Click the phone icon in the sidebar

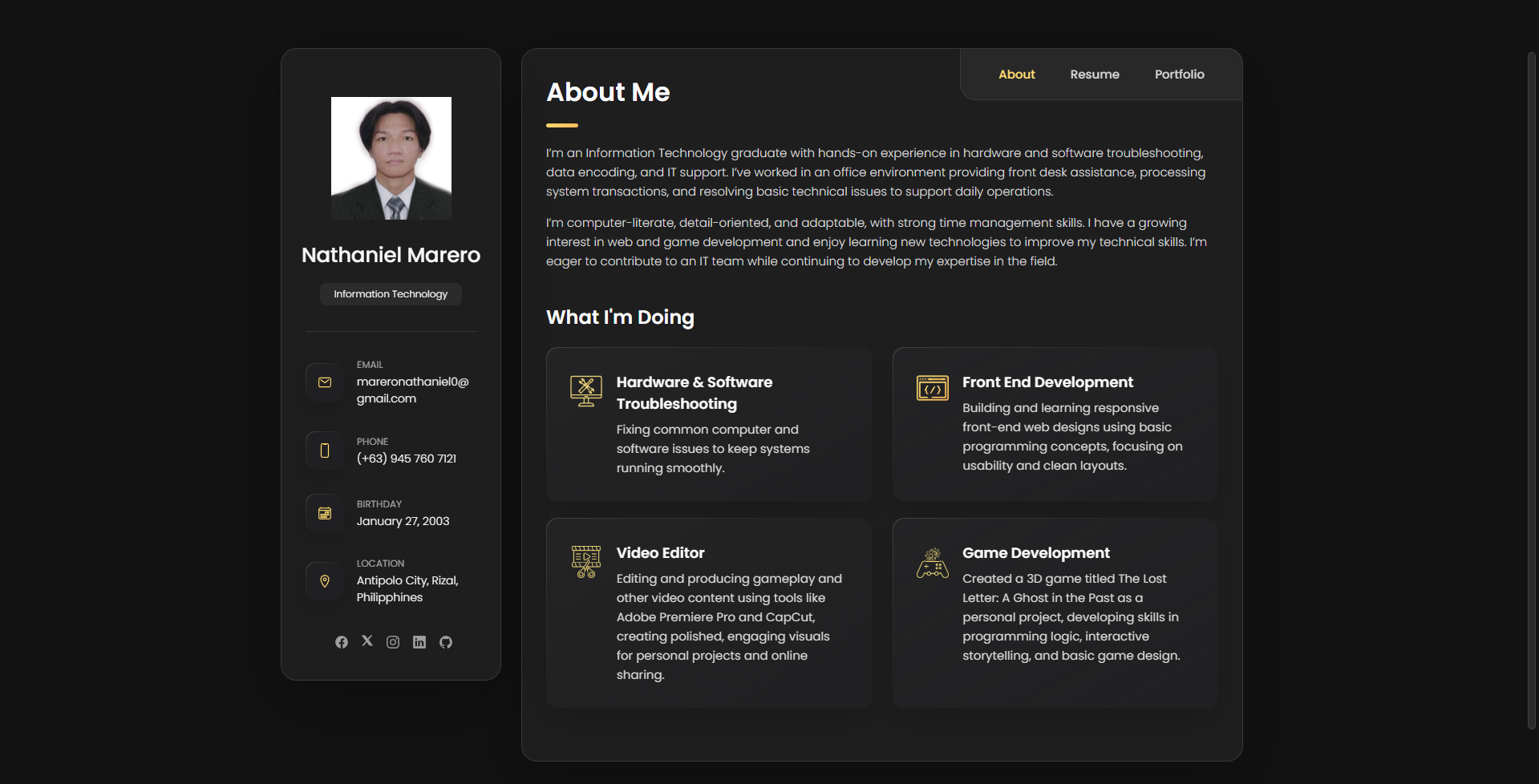(x=323, y=451)
